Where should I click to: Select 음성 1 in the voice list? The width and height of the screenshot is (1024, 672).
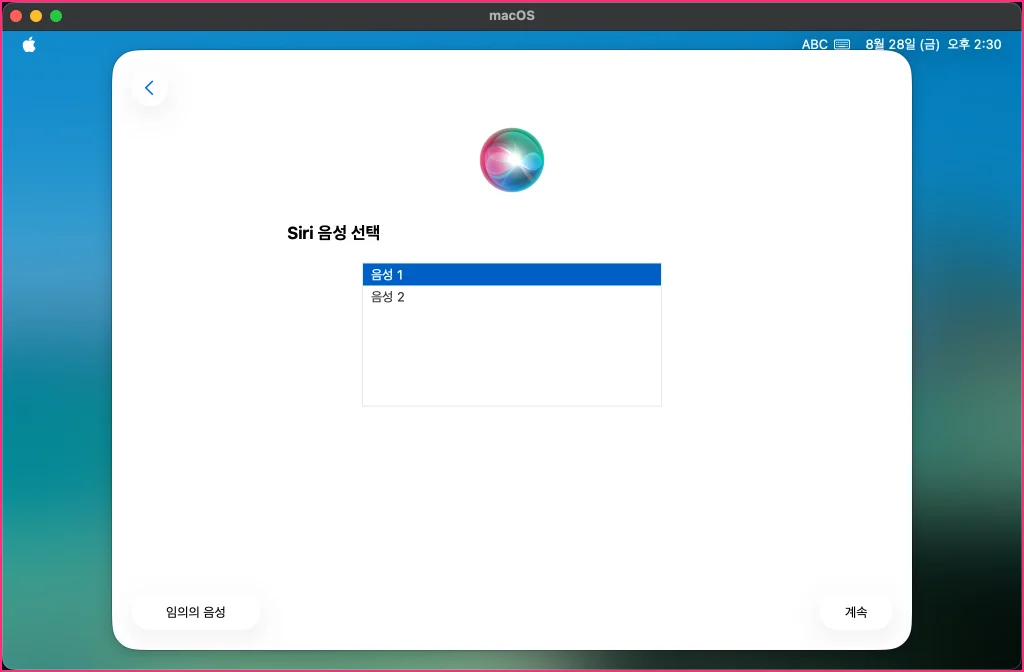pyautogui.click(x=512, y=275)
